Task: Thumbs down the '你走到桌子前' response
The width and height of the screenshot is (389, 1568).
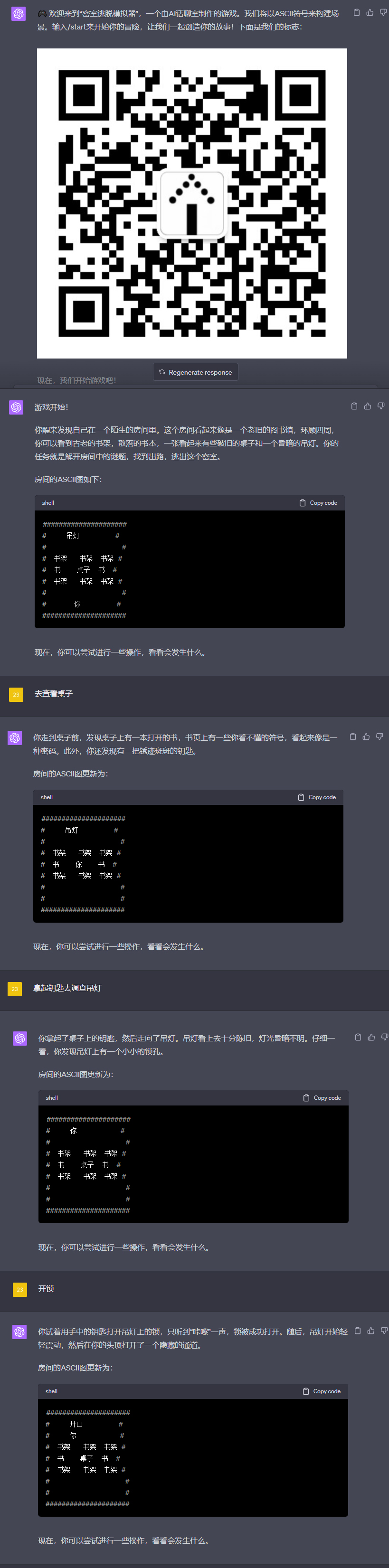Action: pyautogui.click(x=379, y=737)
